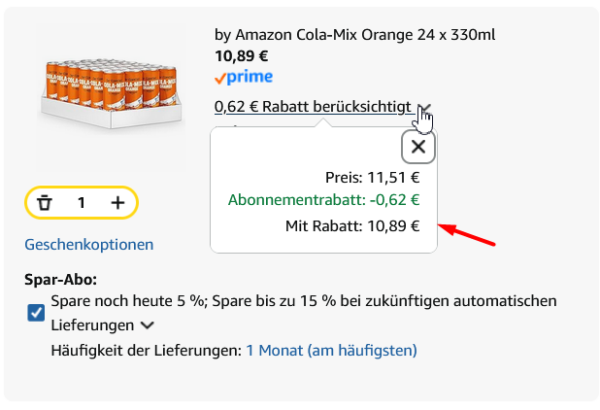This screenshot has height=410, width=600.
Task: Click the bold 10,89 € product price
Action: tap(242, 56)
